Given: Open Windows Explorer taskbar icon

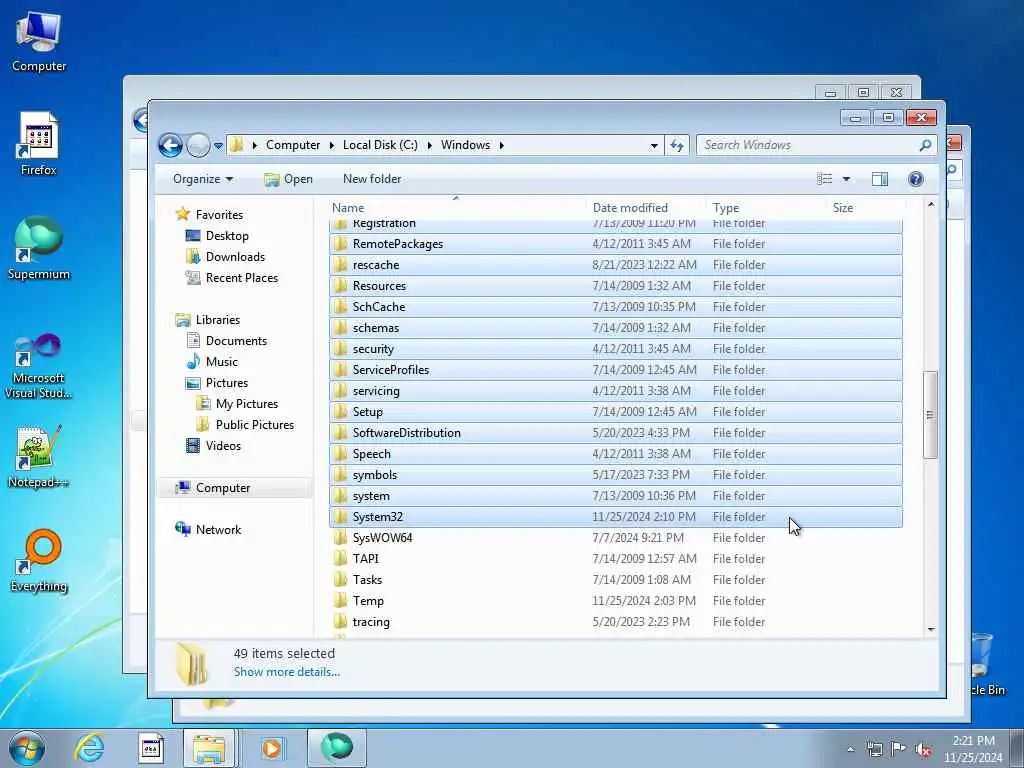Looking at the screenshot, I should 209,748.
